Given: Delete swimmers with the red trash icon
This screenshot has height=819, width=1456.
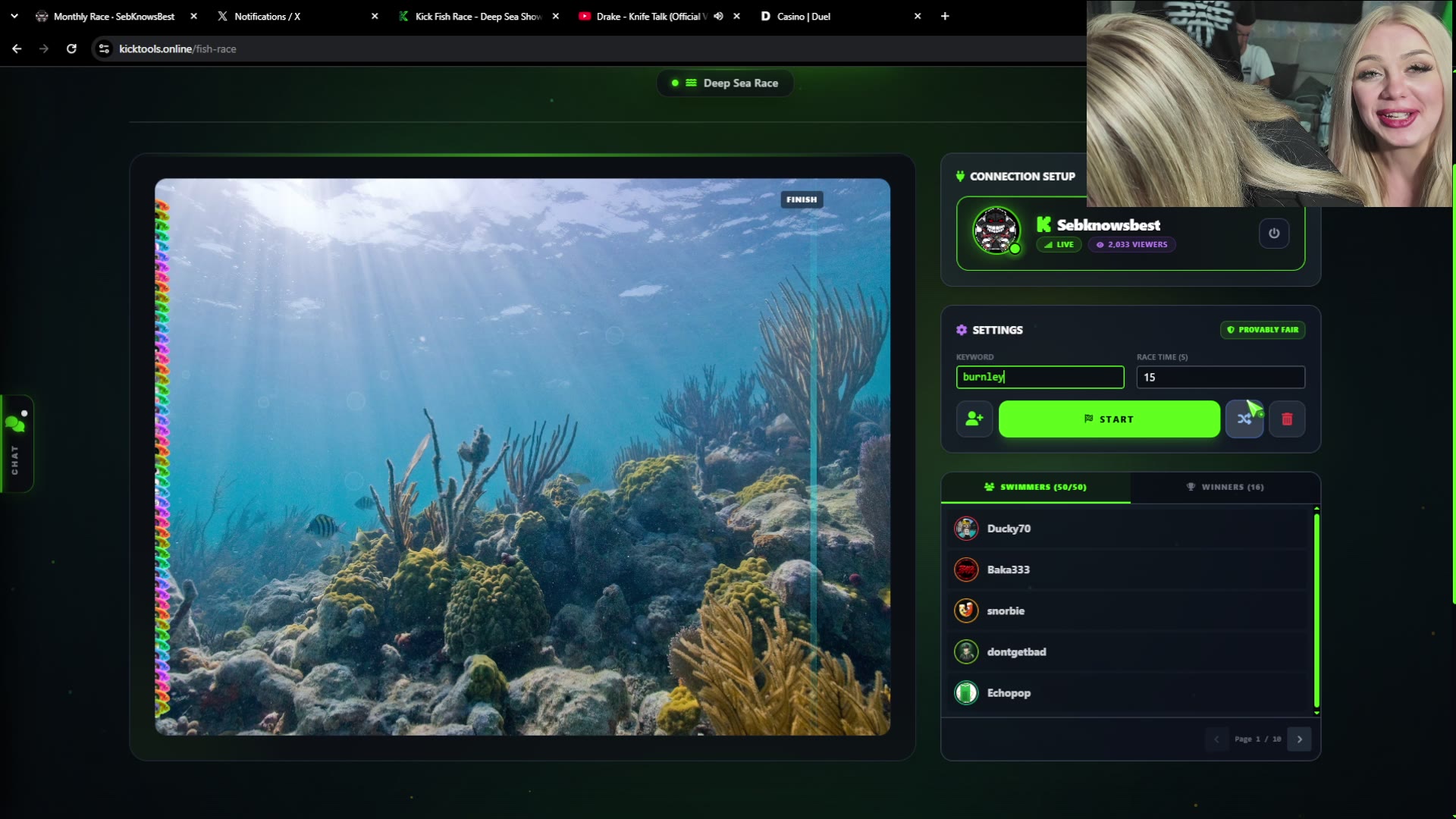Looking at the screenshot, I should pyautogui.click(x=1287, y=419).
